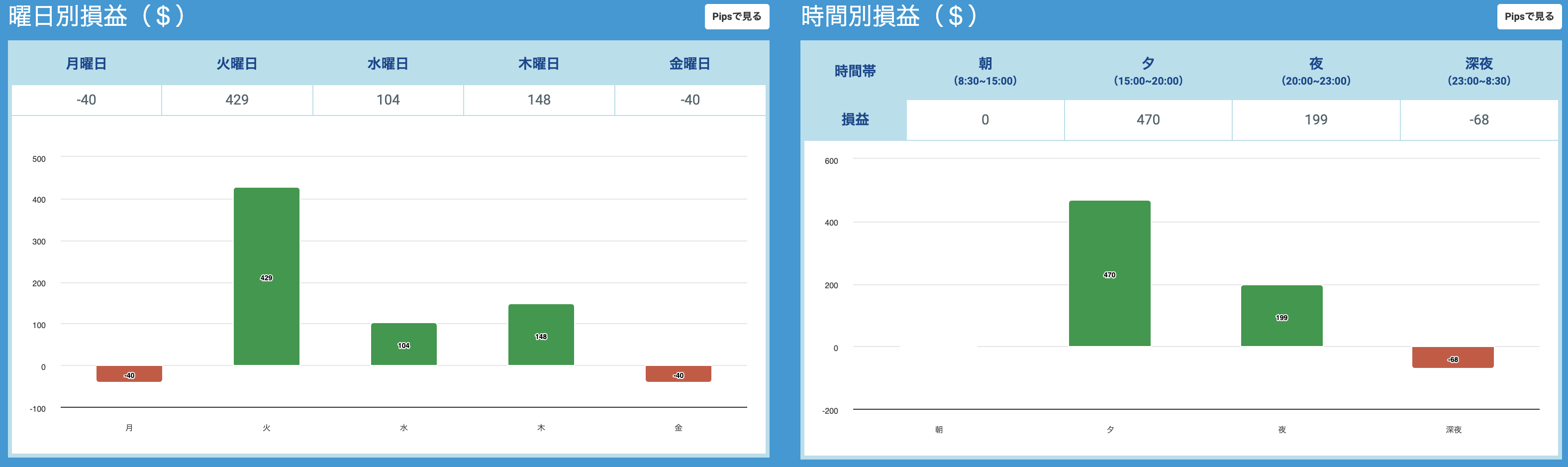Click the 600 y-axis label in time chart
1568x467 pixels.
[x=831, y=161]
